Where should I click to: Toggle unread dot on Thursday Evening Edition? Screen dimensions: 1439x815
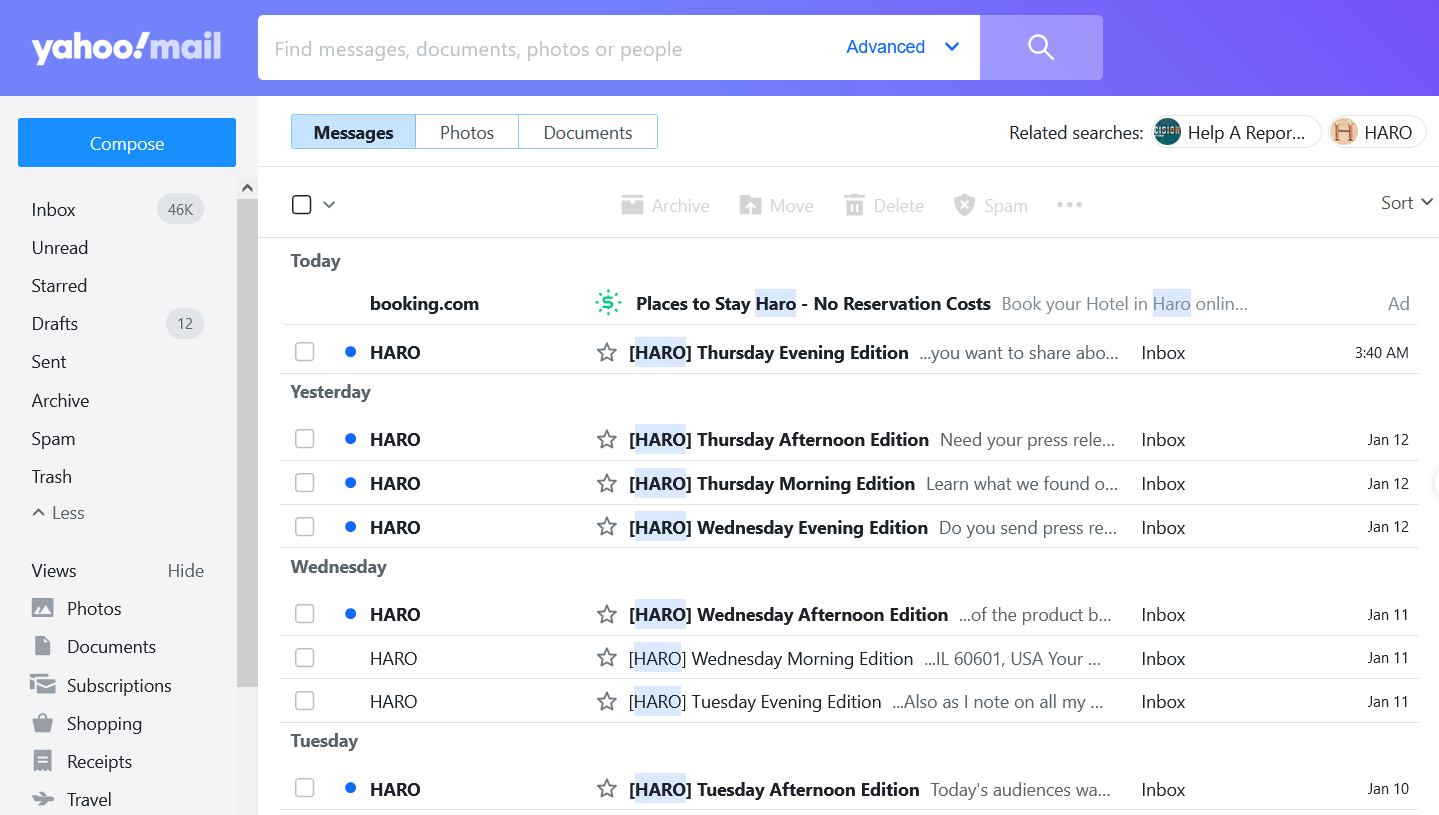[x=350, y=352]
